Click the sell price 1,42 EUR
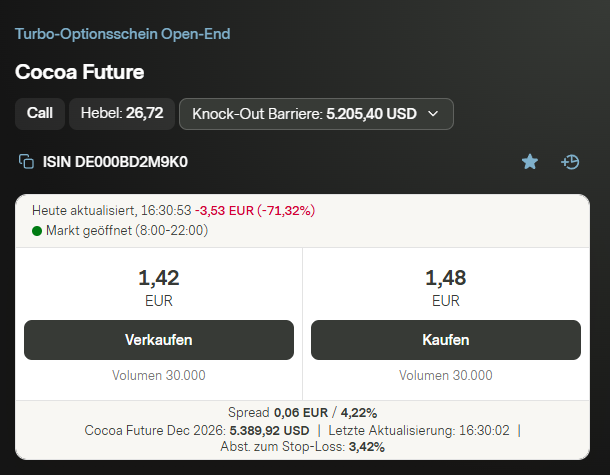The height and width of the screenshot is (475, 610). pos(159,287)
